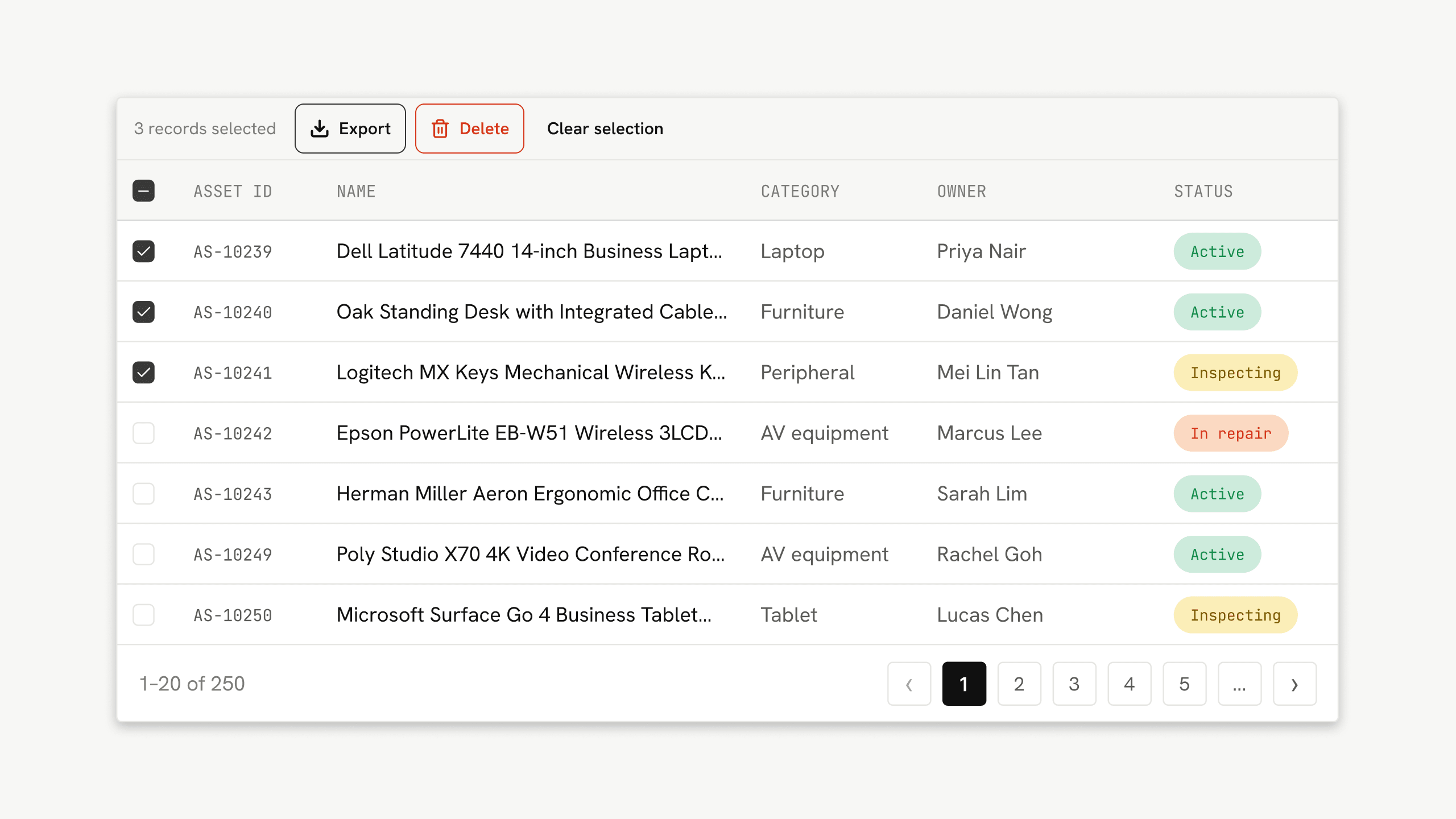This screenshot has width=1456, height=819.
Task: Click the Category column header
Action: click(x=800, y=191)
